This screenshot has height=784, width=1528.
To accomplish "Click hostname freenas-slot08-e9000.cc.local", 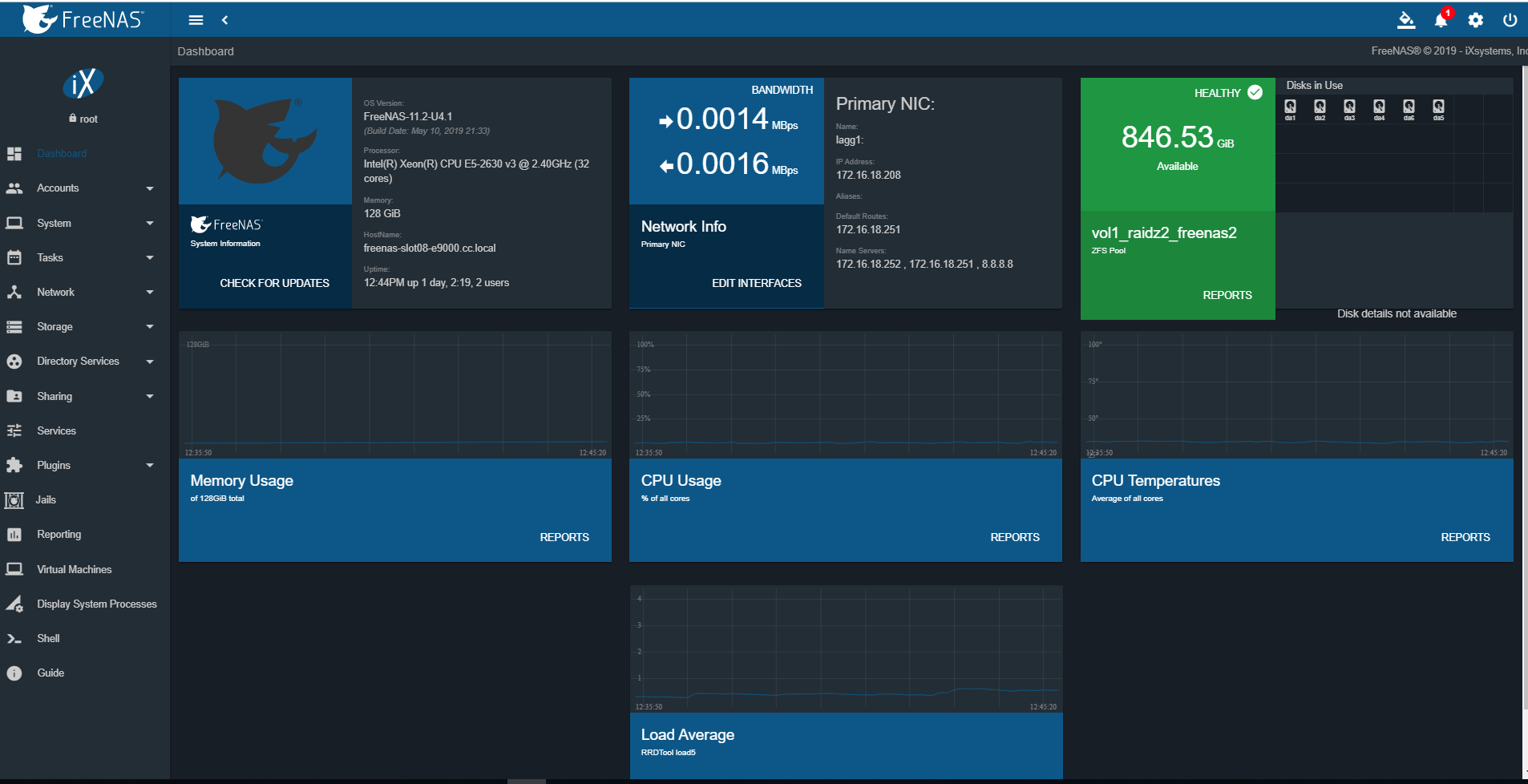I will tap(430, 249).
